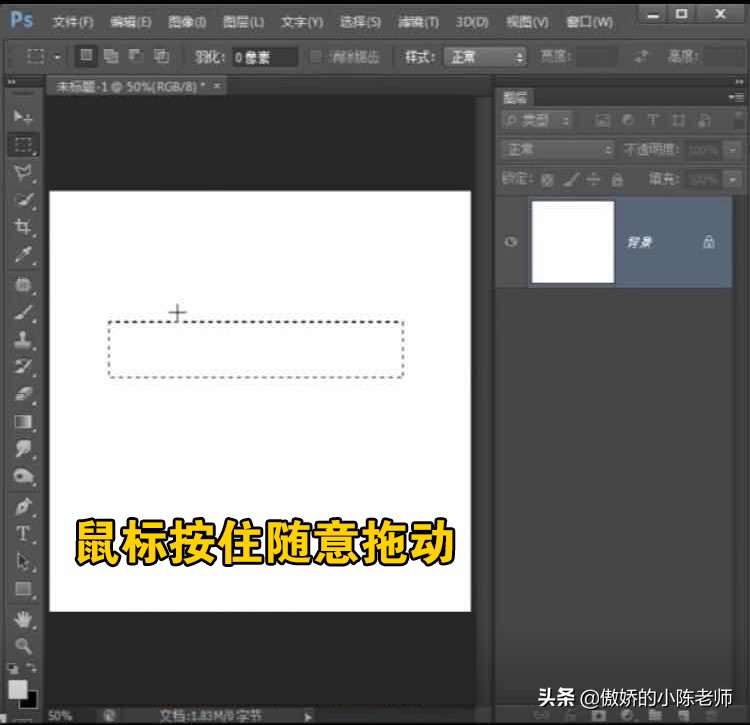Image resolution: width=750 pixels, height=725 pixels.
Task: Choose New Selection mode in options bar
Action: click(86, 56)
